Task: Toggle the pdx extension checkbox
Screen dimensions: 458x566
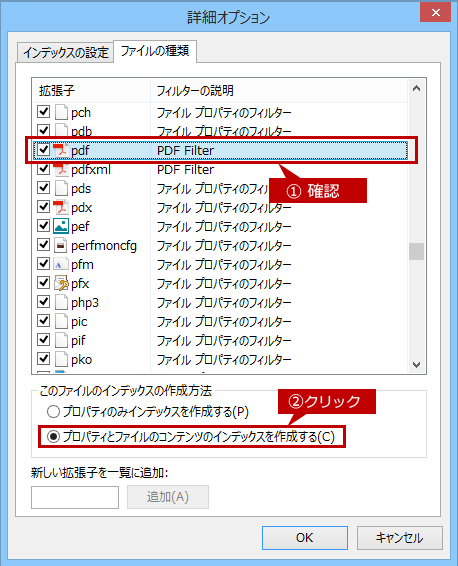Action: pyautogui.click(x=43, y=206)
